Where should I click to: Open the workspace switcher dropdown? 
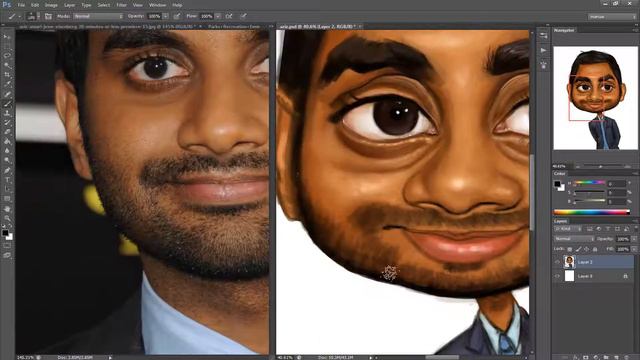pos(612,17)
